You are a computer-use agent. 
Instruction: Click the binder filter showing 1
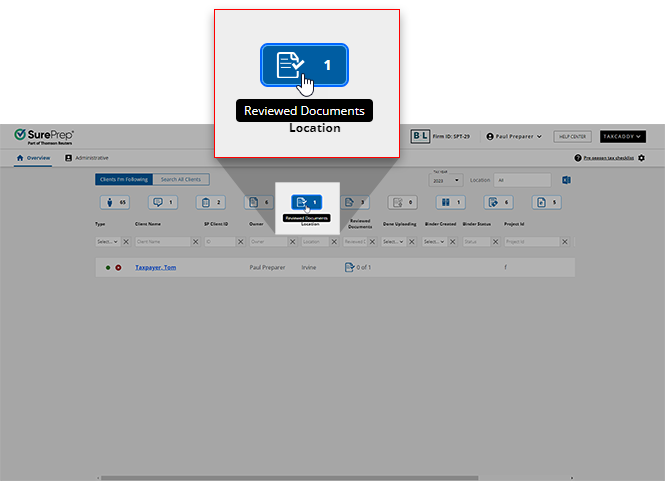[451, 202]
